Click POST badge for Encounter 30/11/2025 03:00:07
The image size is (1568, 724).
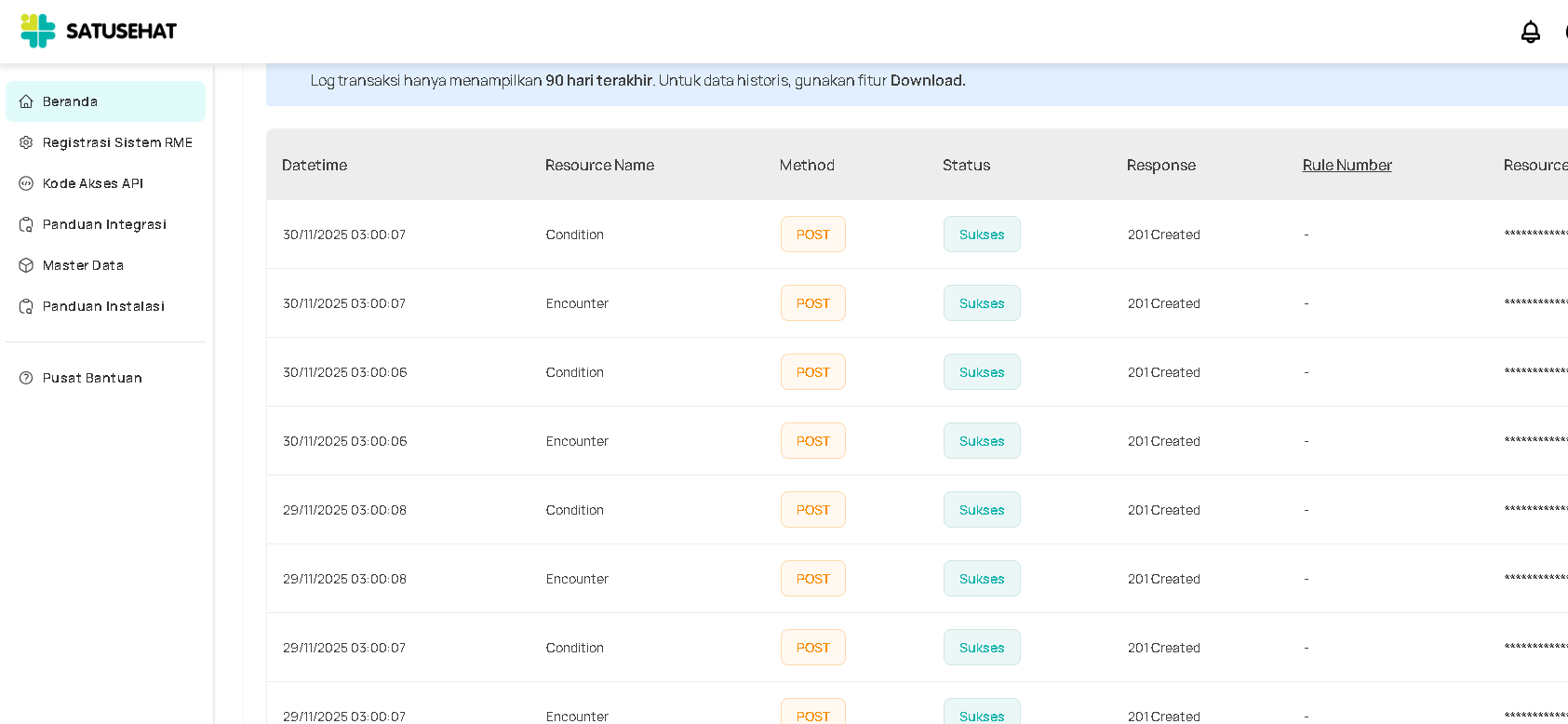pyautogui.click(x=812, y=303)
